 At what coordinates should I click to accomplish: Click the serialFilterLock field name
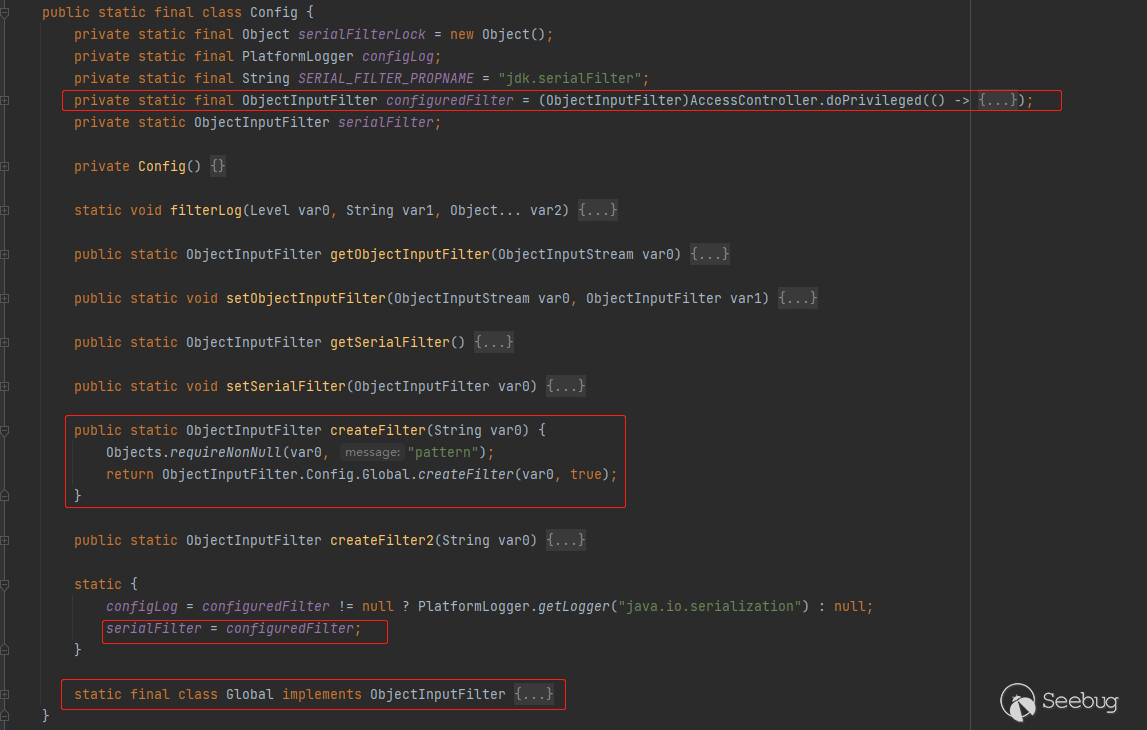361,34
